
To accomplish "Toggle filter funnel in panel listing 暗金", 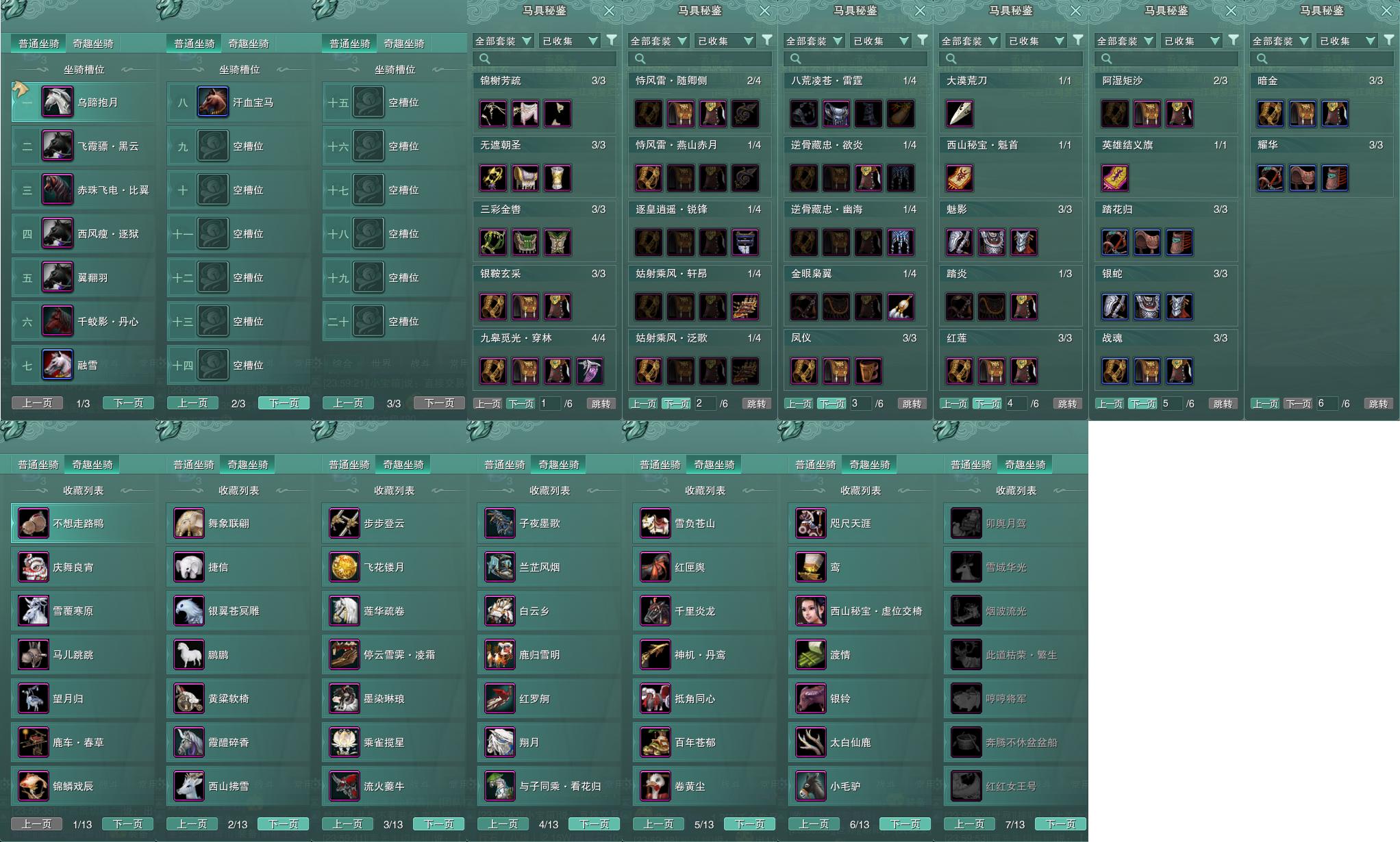I will coord(1389,40).
